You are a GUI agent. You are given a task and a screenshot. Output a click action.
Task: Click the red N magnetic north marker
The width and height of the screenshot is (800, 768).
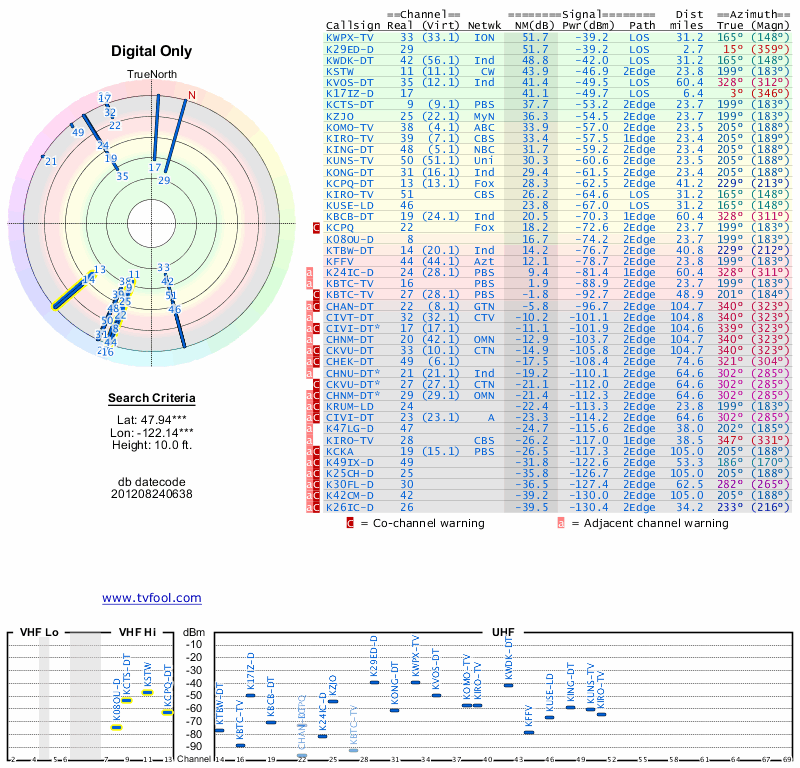(192, 95)
